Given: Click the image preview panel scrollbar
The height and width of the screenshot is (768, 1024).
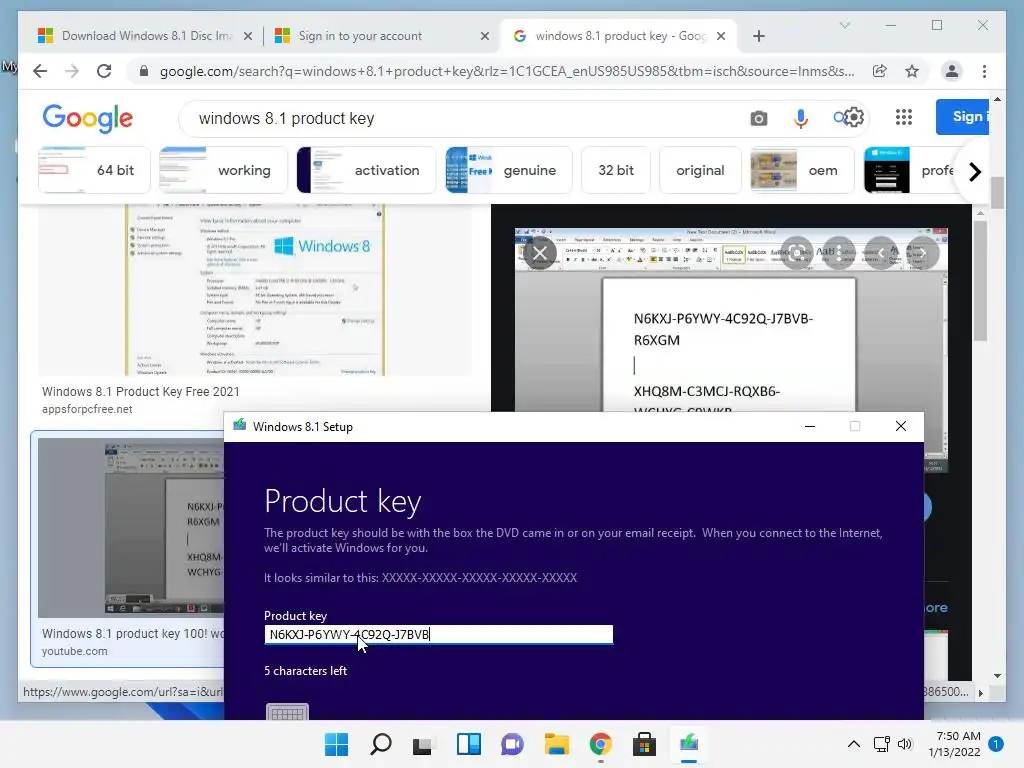Looking at the screenshot, I should pyautogui.click(x=980, y=281).
